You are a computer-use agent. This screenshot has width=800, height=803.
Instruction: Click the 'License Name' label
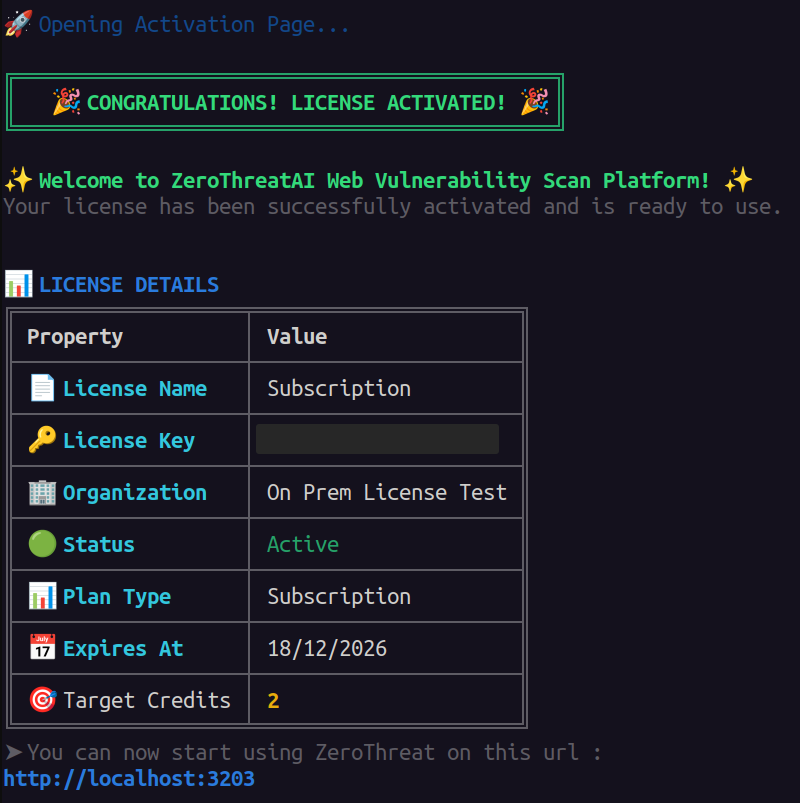pos(135,389)
